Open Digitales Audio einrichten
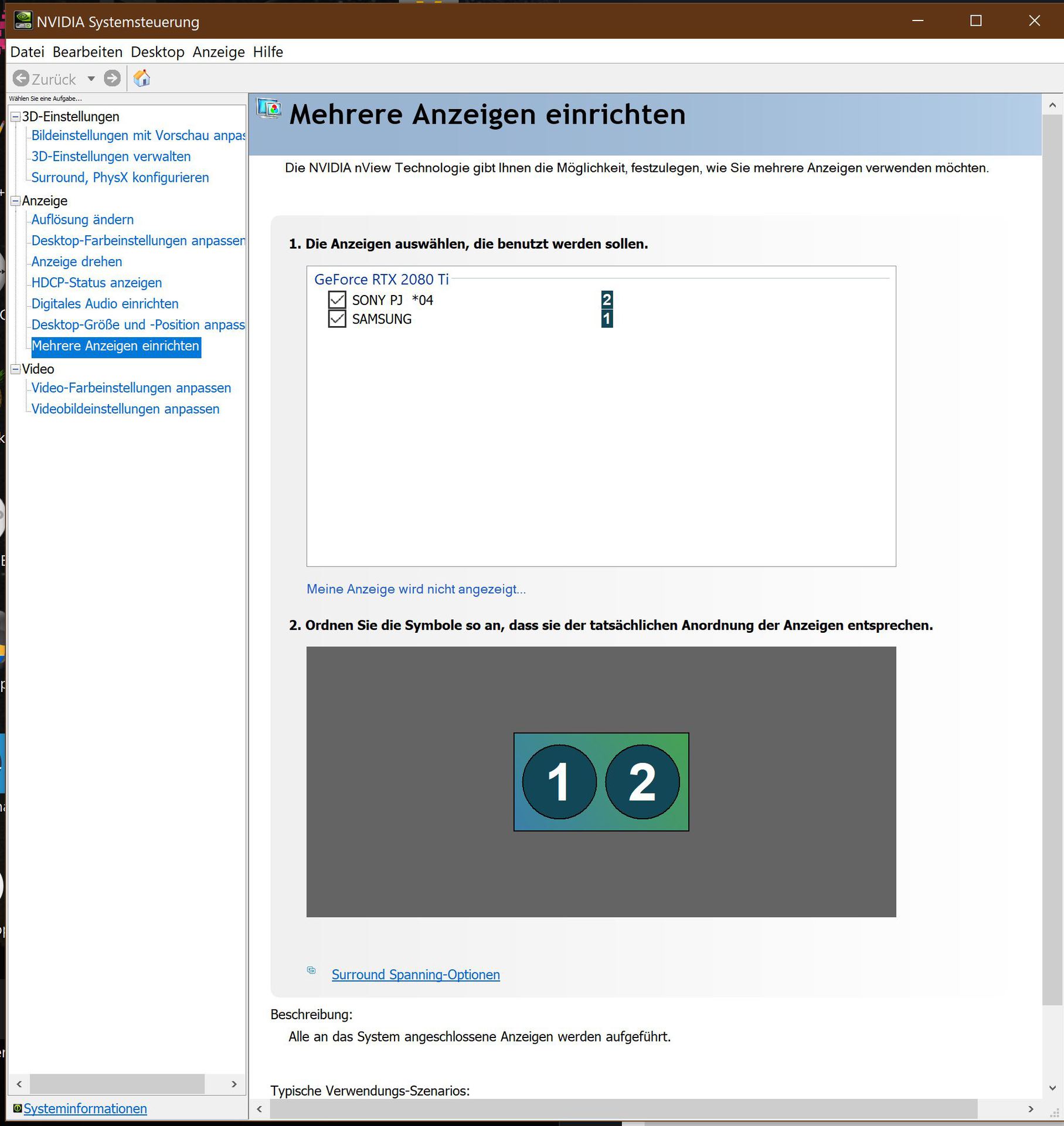1064x1126 pixels. [105, 304]
